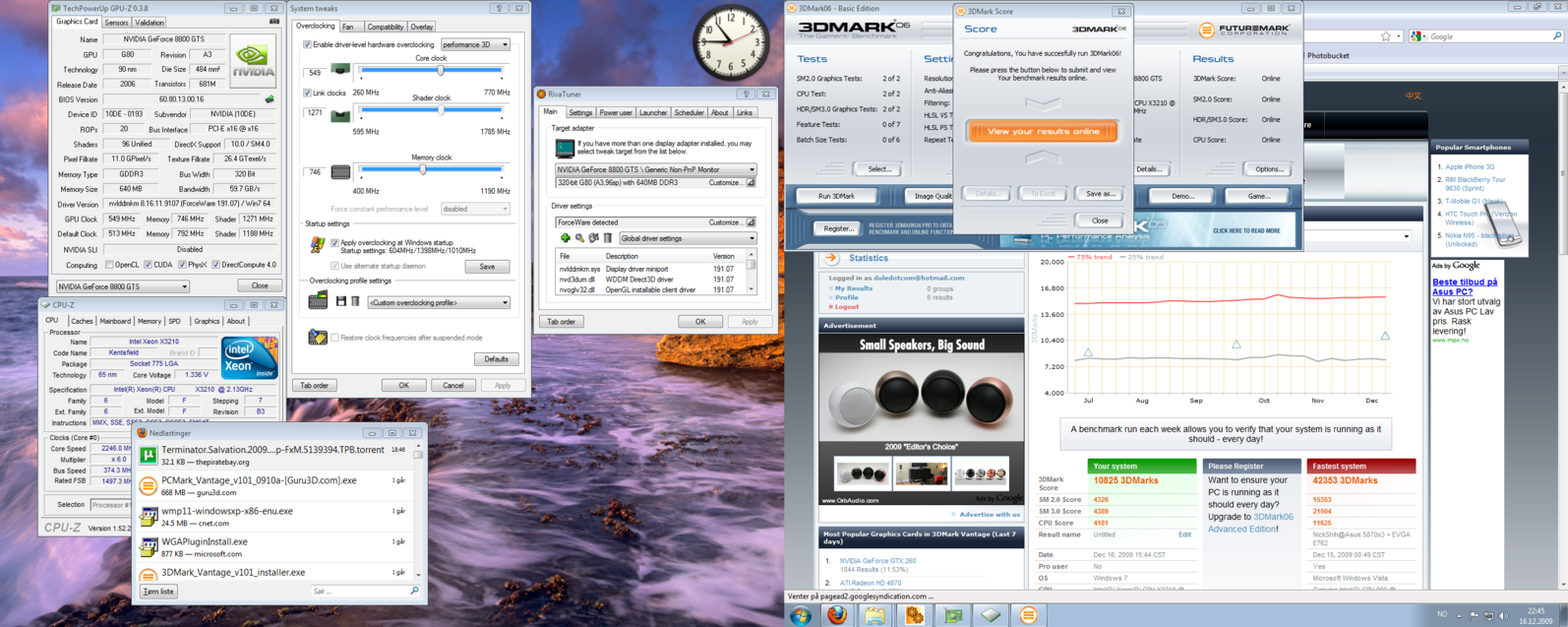Click the Google search box in browser
Screen dimensions: 1568x627
coord(1486,36)
